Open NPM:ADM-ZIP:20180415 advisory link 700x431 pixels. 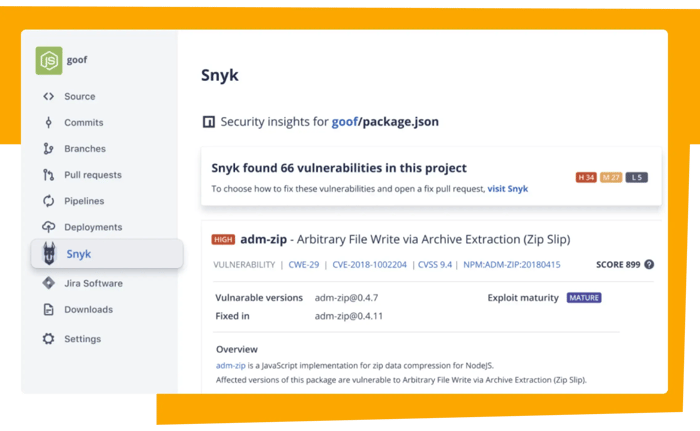(x=512, y=264)
